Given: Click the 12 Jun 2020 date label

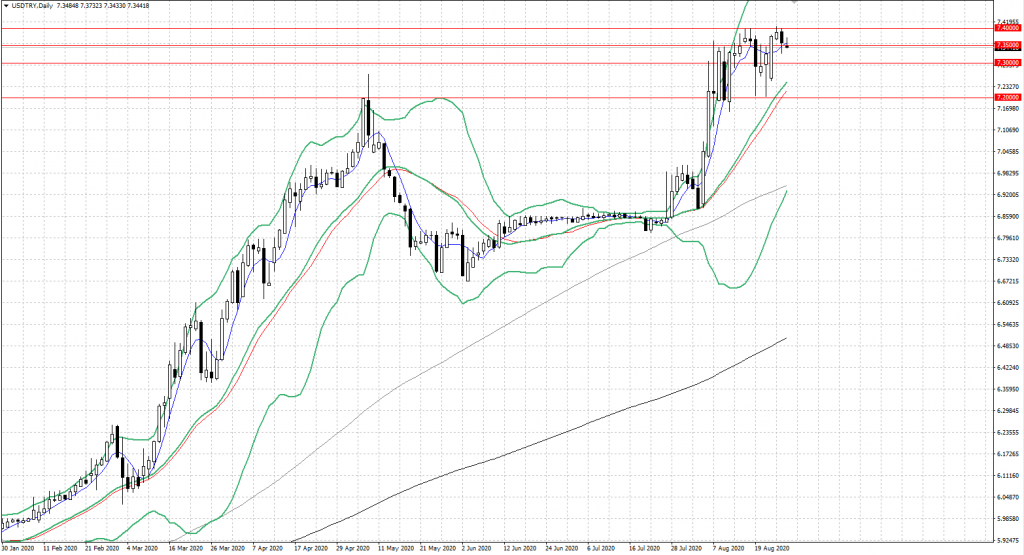Looking at the screenshot, I should tap(520, 549).
